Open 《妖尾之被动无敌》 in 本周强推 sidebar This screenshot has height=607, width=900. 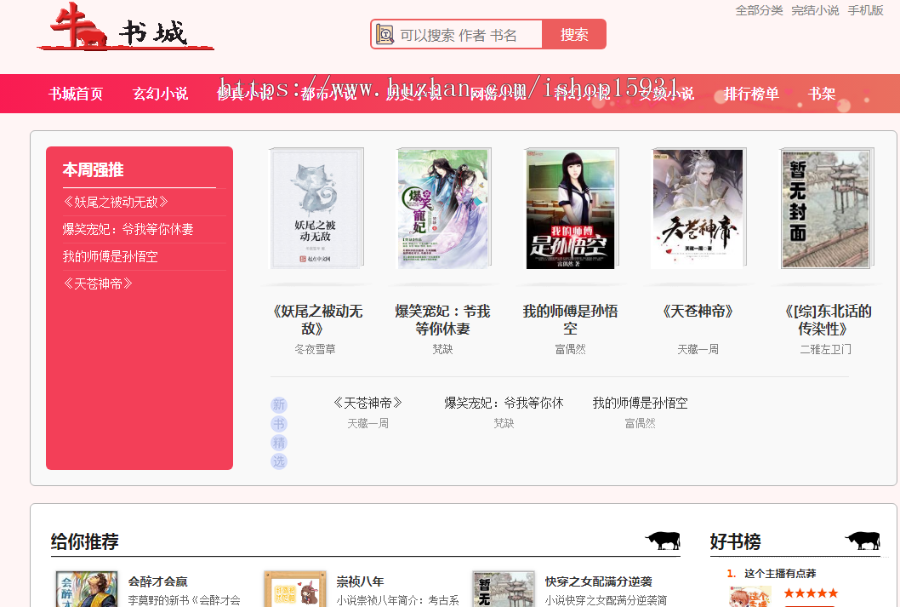(x=113, y=200)
